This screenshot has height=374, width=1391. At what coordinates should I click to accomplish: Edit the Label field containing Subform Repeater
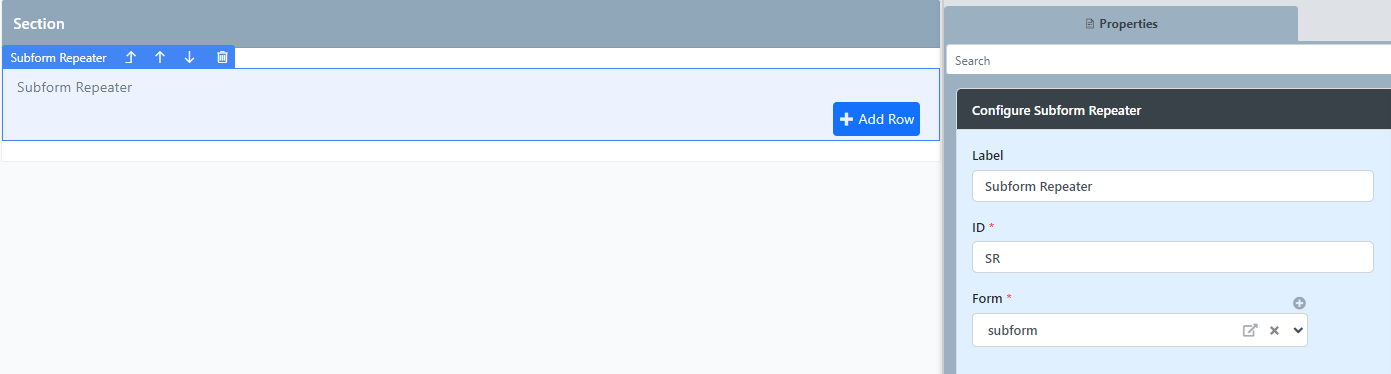pyautogui.click(x=1172, y=186)
